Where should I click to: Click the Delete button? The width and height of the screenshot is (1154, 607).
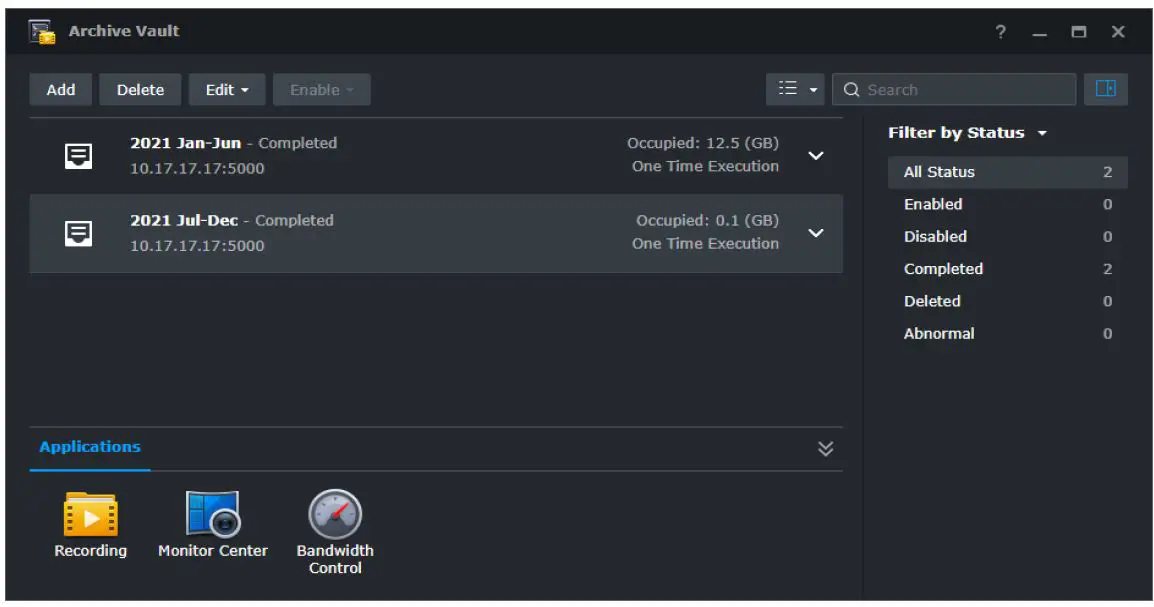pyautogui.click(x=140, y=90)
